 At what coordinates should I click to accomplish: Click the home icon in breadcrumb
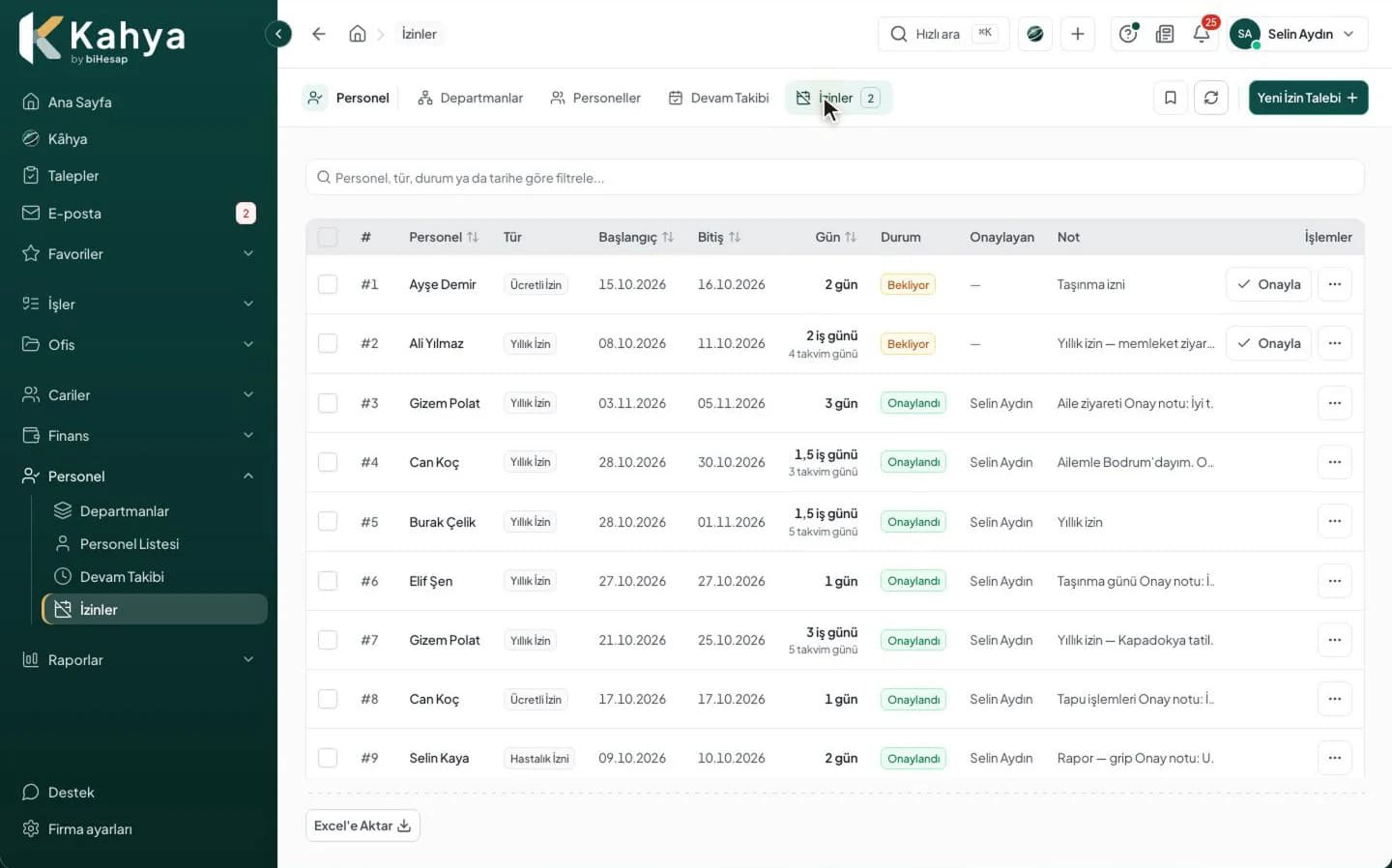point(358,34)
